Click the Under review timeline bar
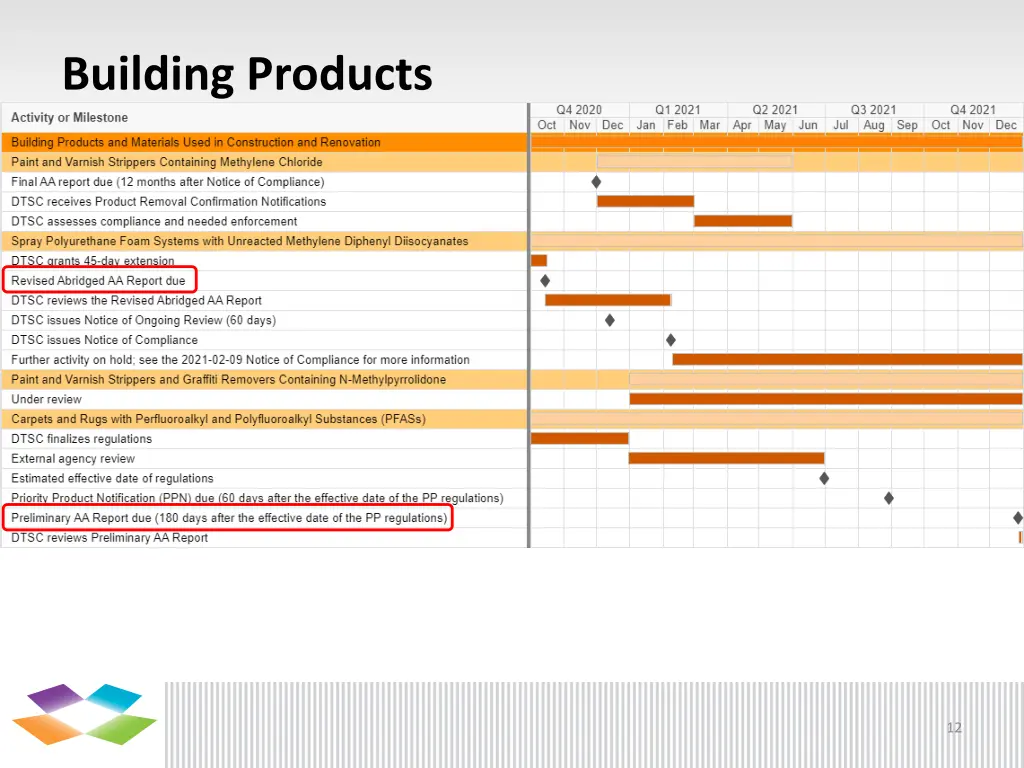 [826, 398]
